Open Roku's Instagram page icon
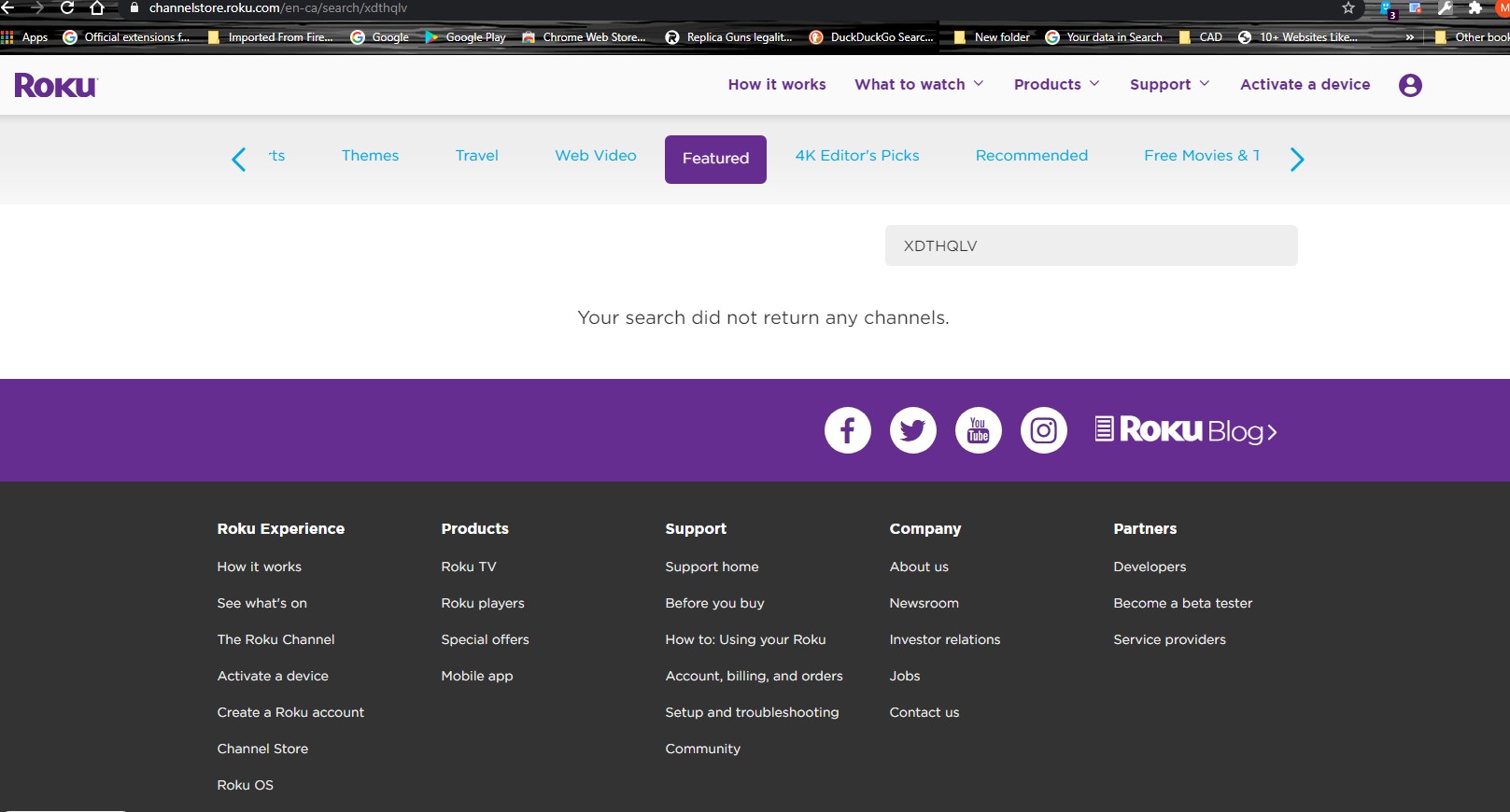The width and height of the screenshot is (1510, 812). 1044,430
